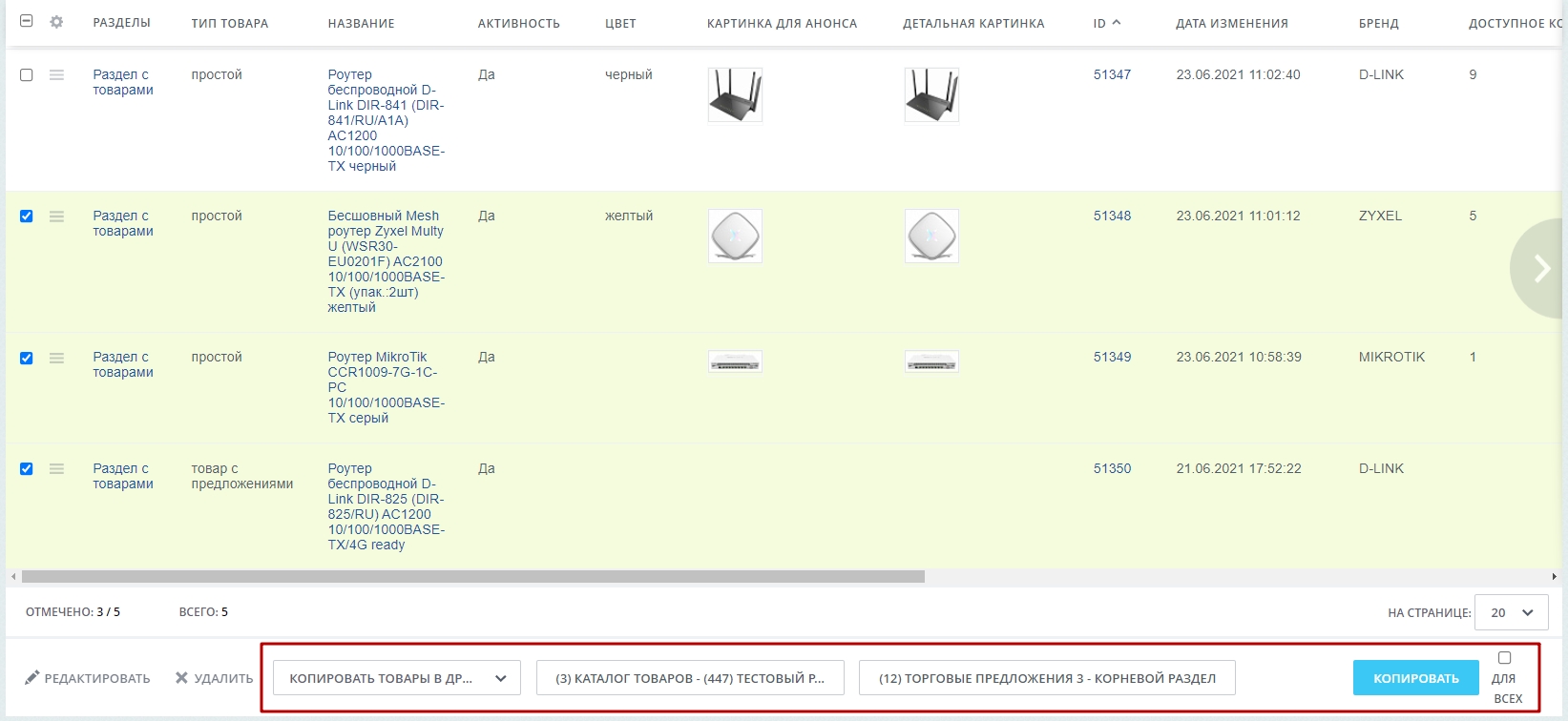Click the 'Дата изменения' column header
Screen dimensions: 1568x721
[x=1231, y=23]
